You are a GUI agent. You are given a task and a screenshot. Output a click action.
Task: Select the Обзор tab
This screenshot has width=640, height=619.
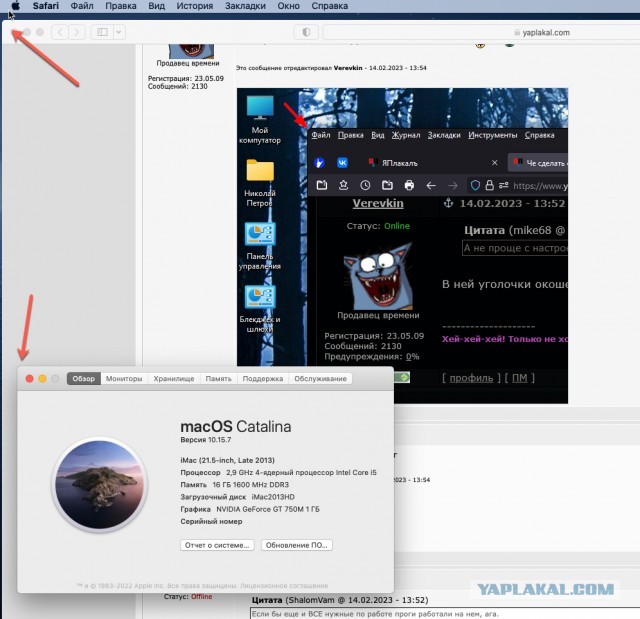(x=84, y=379)
